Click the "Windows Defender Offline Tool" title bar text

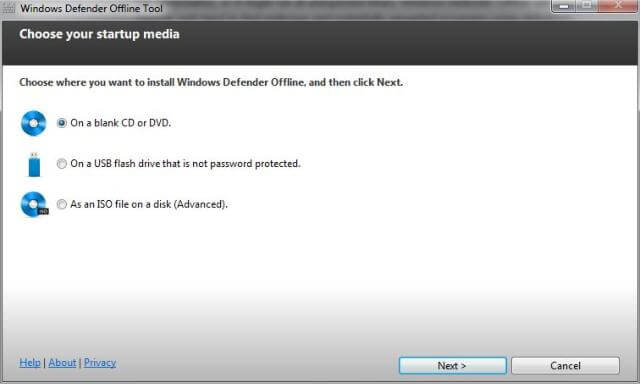[x=91, y=8]
